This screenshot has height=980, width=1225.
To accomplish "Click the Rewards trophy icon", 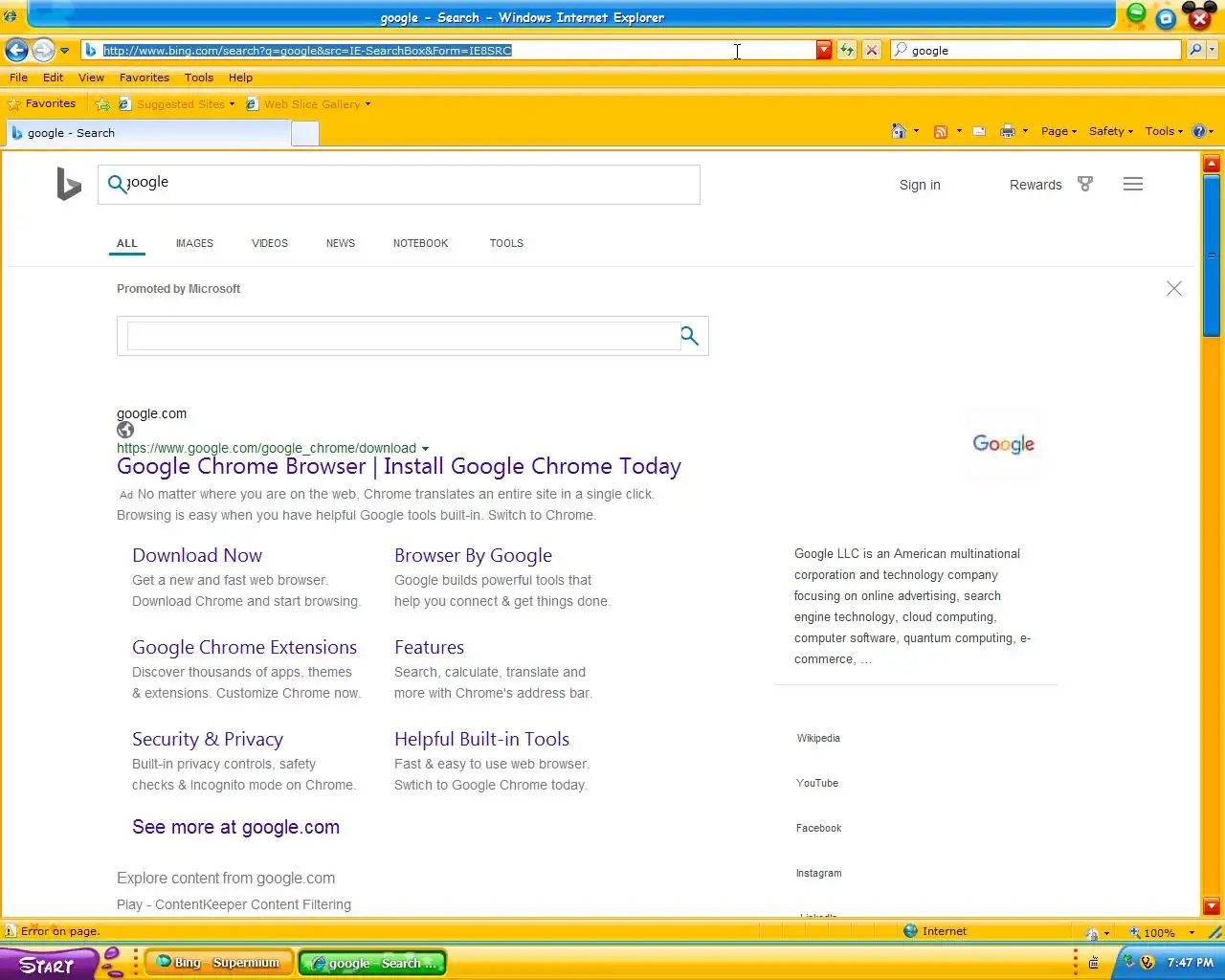I will (x=1085, y=184).
